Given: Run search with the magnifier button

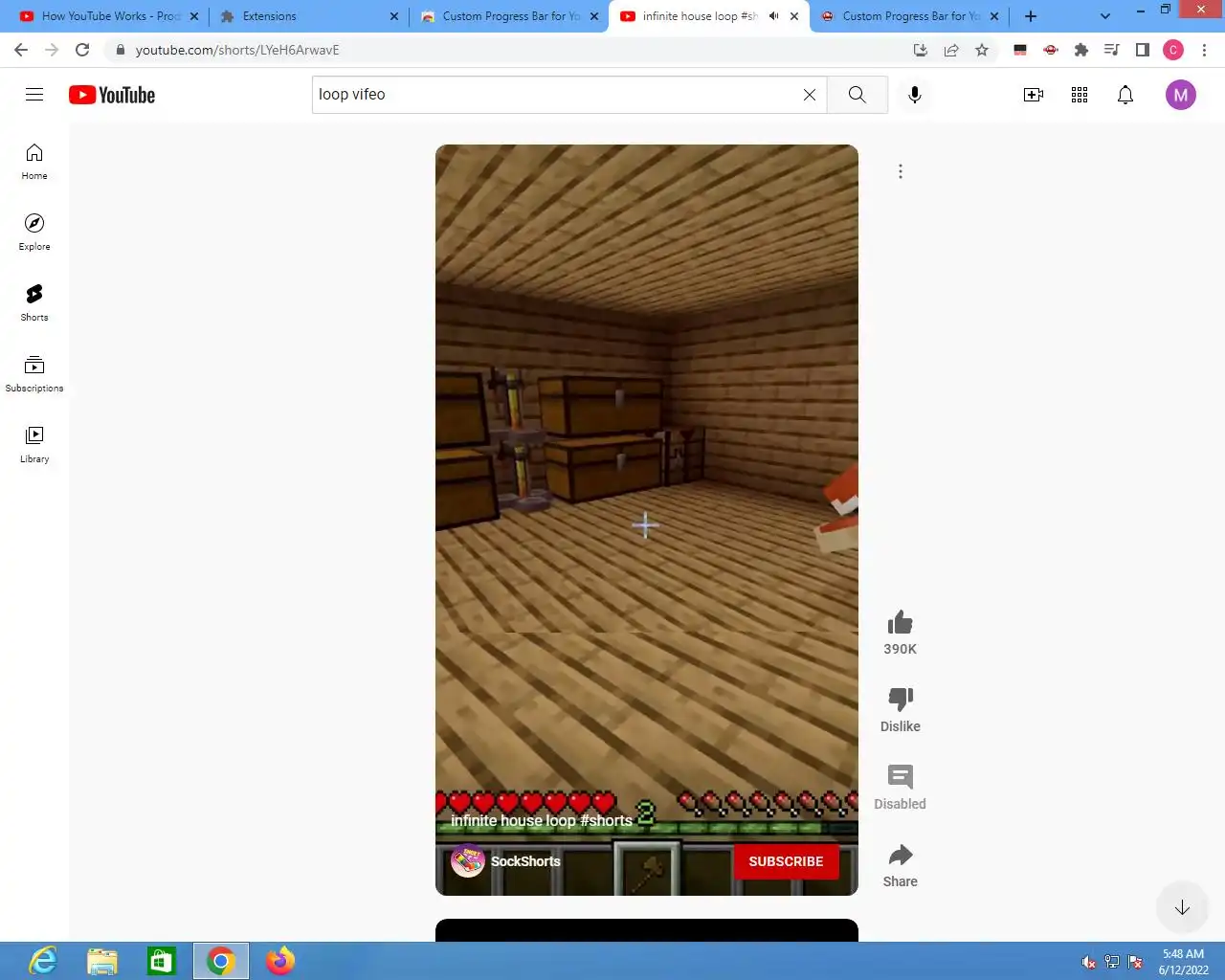Looking at the screenshot, I should (x=857, y=95).
